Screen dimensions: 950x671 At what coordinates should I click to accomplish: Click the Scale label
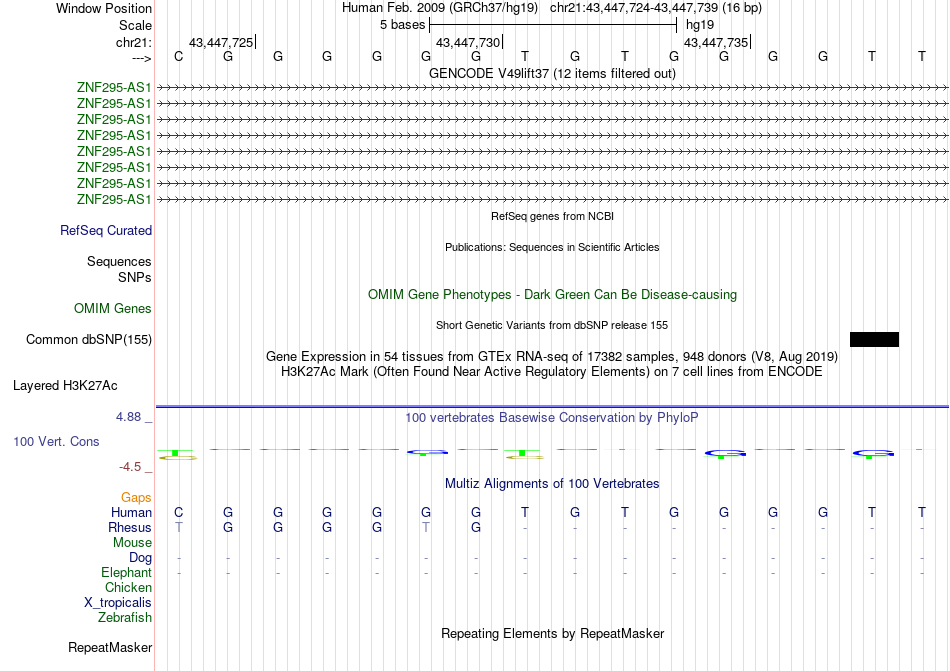[136, 25]
